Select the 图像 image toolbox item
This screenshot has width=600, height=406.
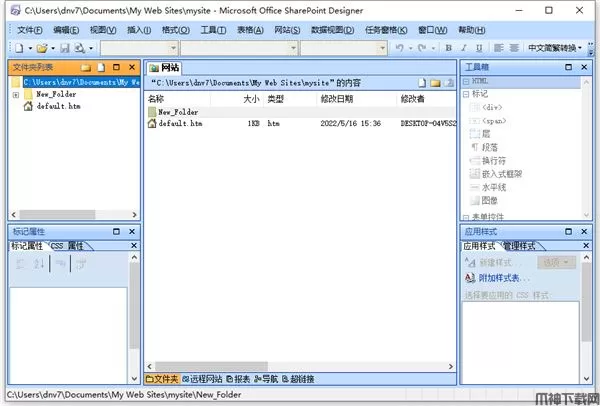484,201
